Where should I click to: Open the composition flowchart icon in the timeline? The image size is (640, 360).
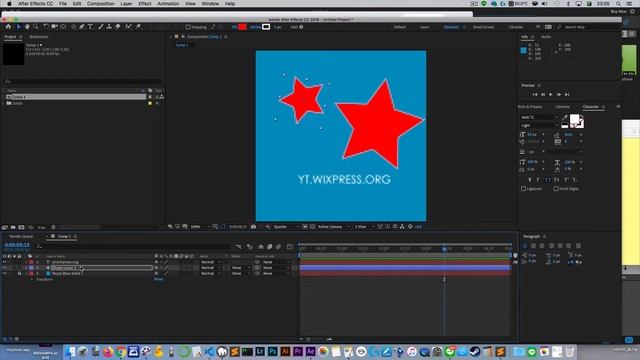tap(239, 247)
